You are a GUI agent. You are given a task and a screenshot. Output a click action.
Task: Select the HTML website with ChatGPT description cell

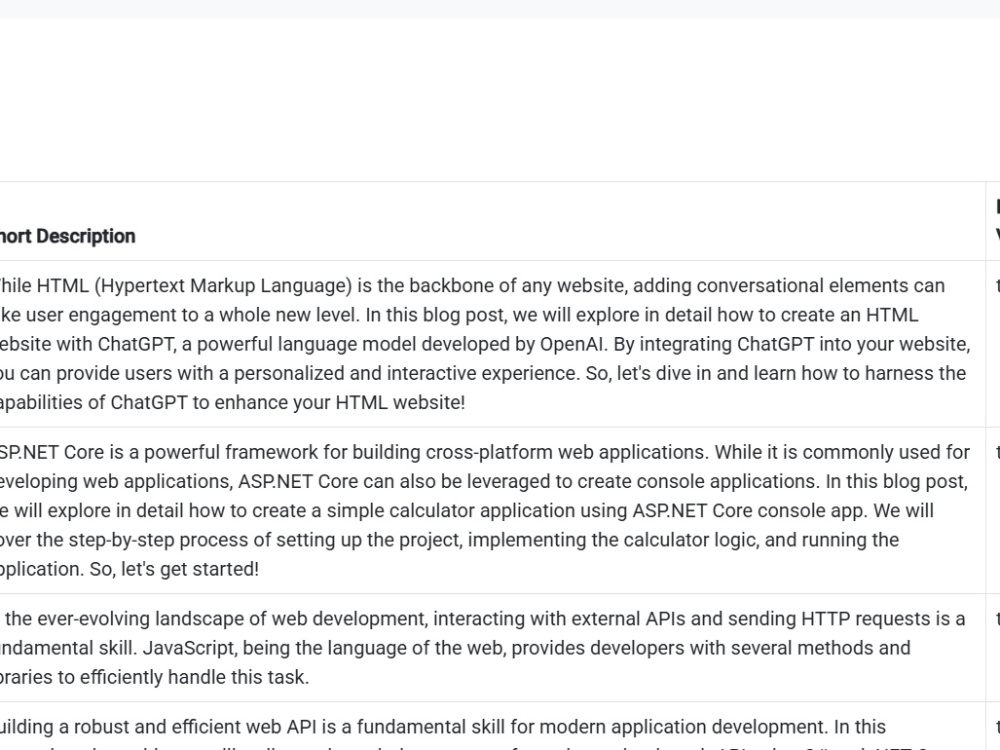tap(492, 344)
